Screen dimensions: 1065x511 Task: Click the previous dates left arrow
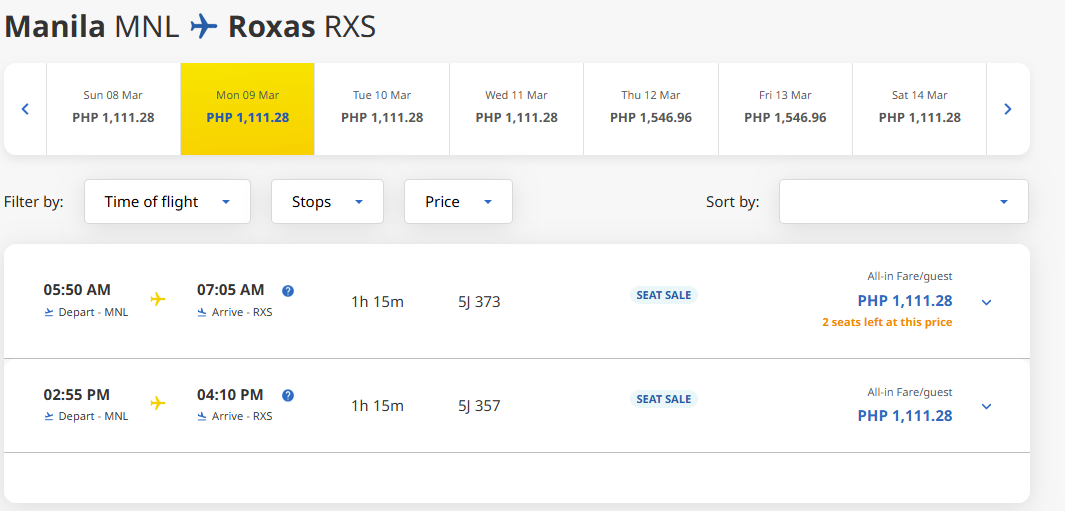click(x=25, y=109)
